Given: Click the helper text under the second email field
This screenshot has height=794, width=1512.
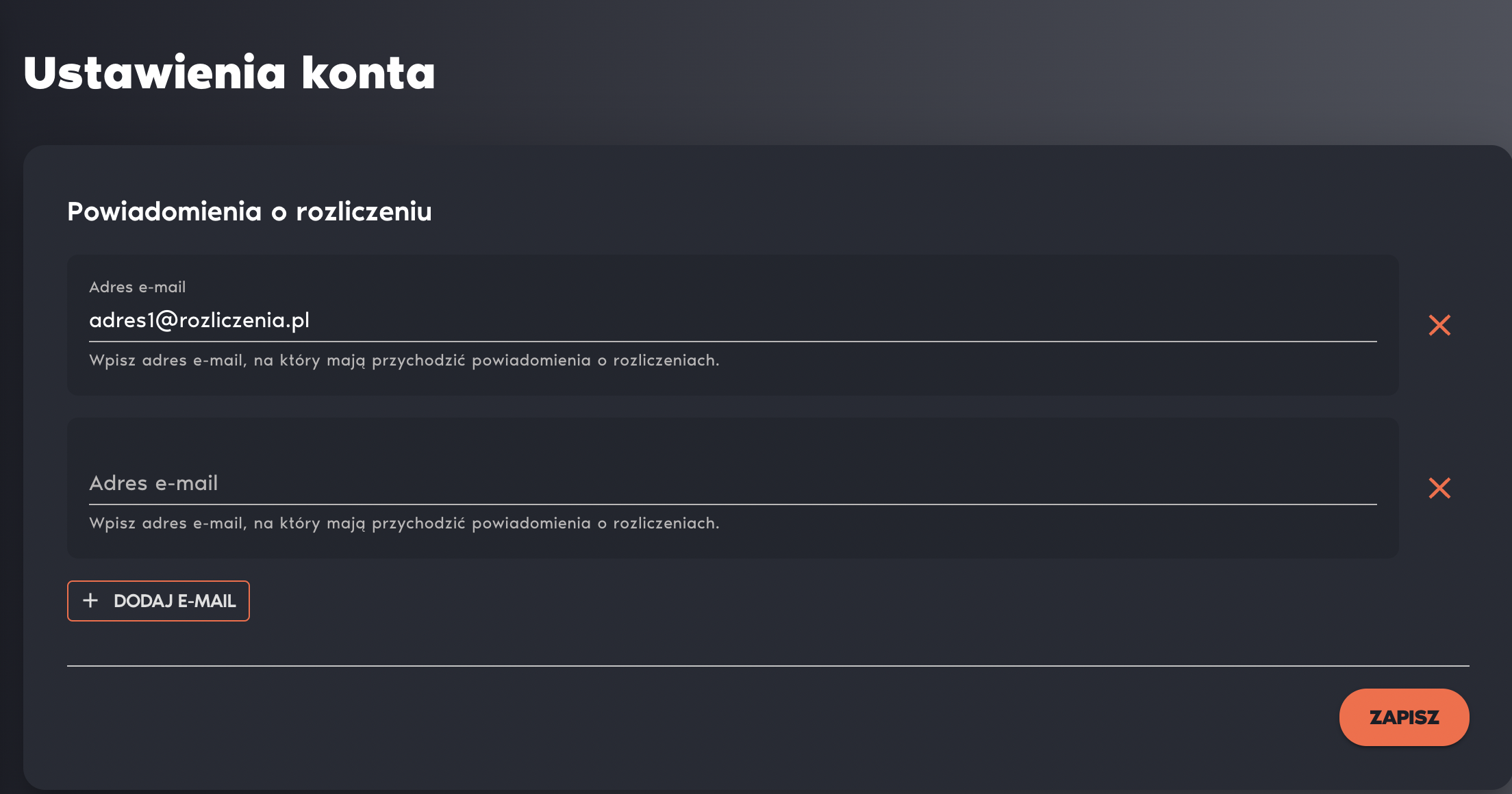Looking at the screenshot, I should 404,524.
